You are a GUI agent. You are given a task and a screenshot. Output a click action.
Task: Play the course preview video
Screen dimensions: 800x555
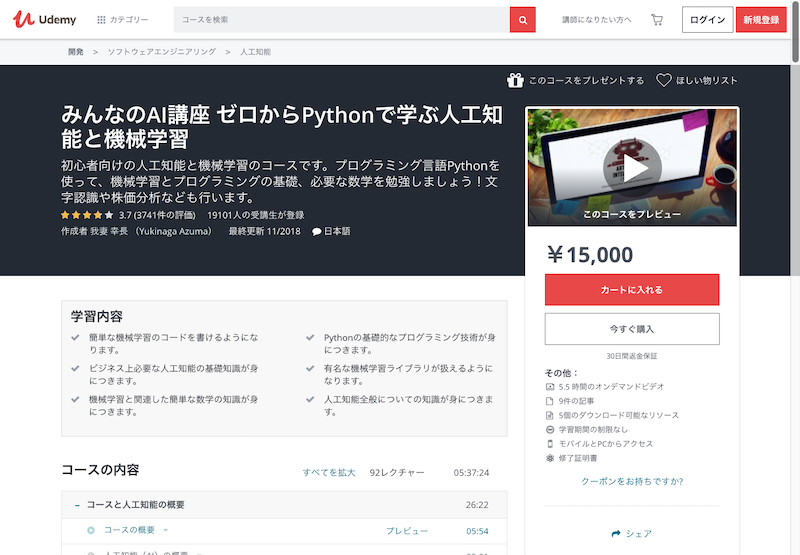(x=632, y=167)
